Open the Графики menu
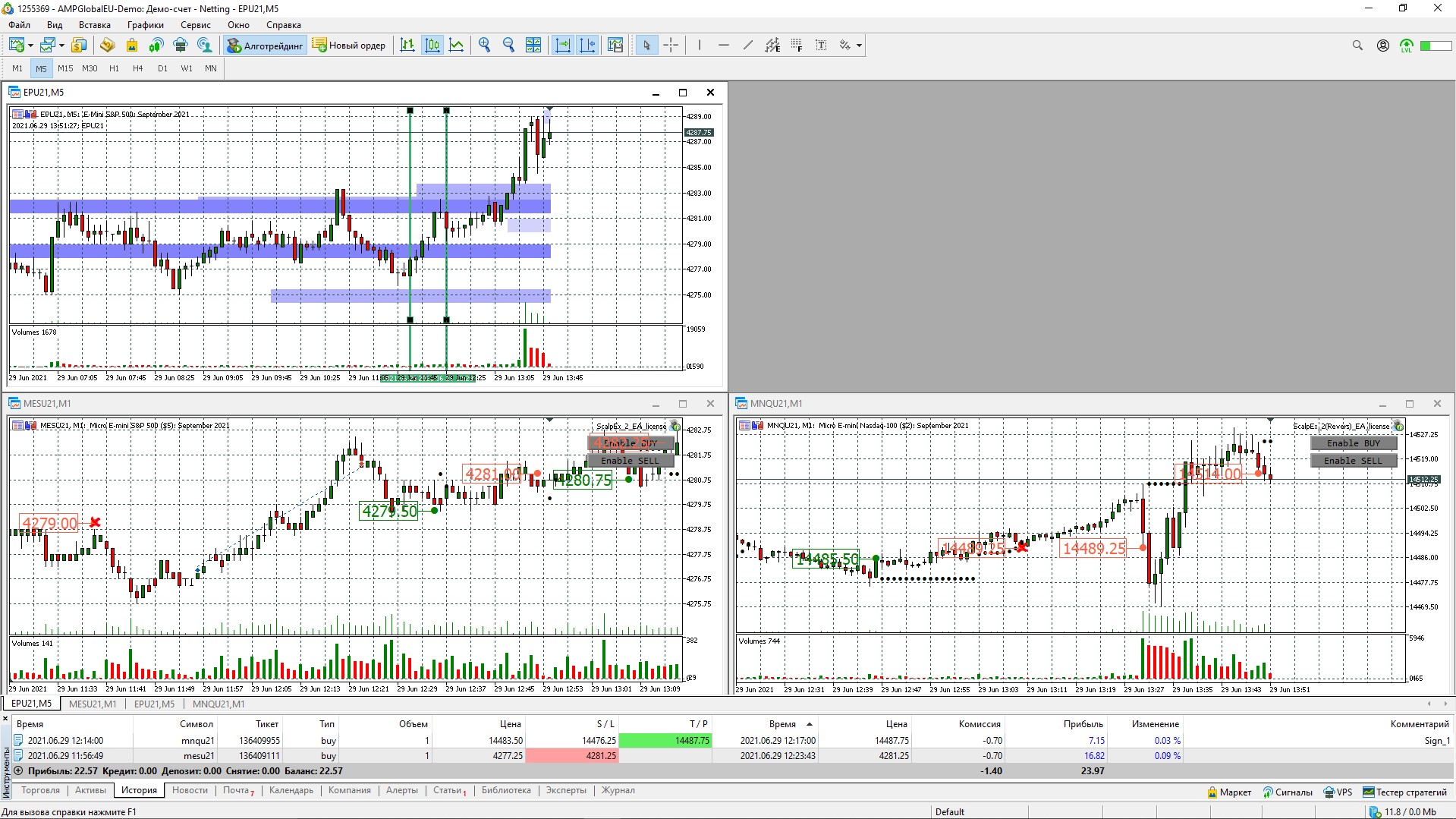 pos(146,25)
